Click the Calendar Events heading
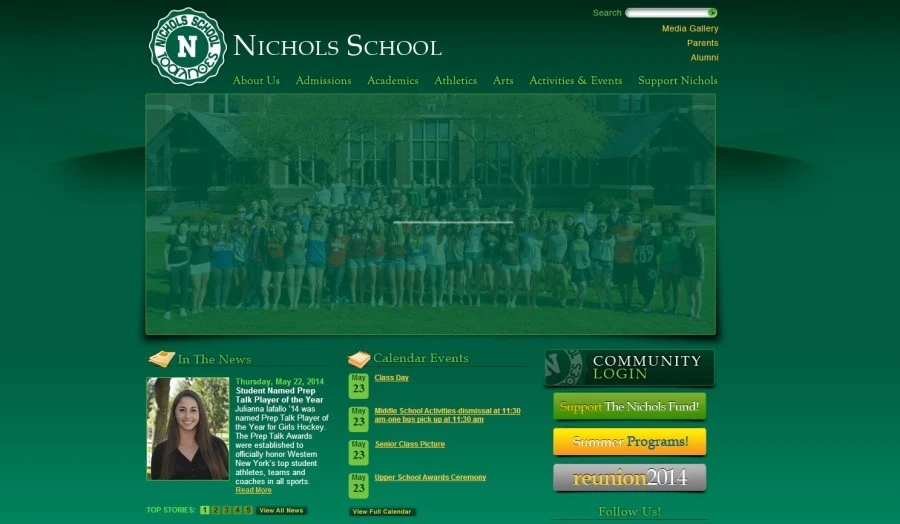900x524 pixels. 421,358
